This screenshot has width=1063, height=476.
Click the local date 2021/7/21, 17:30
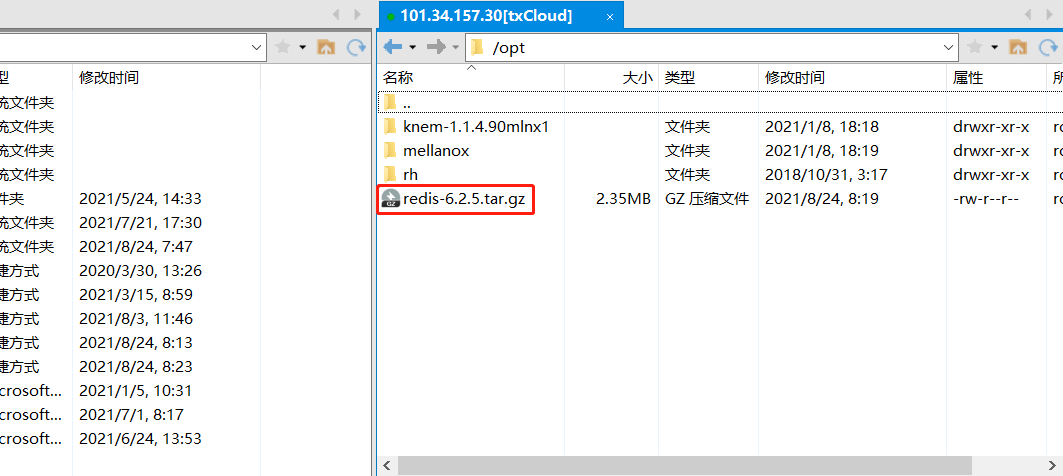point(140,223)
